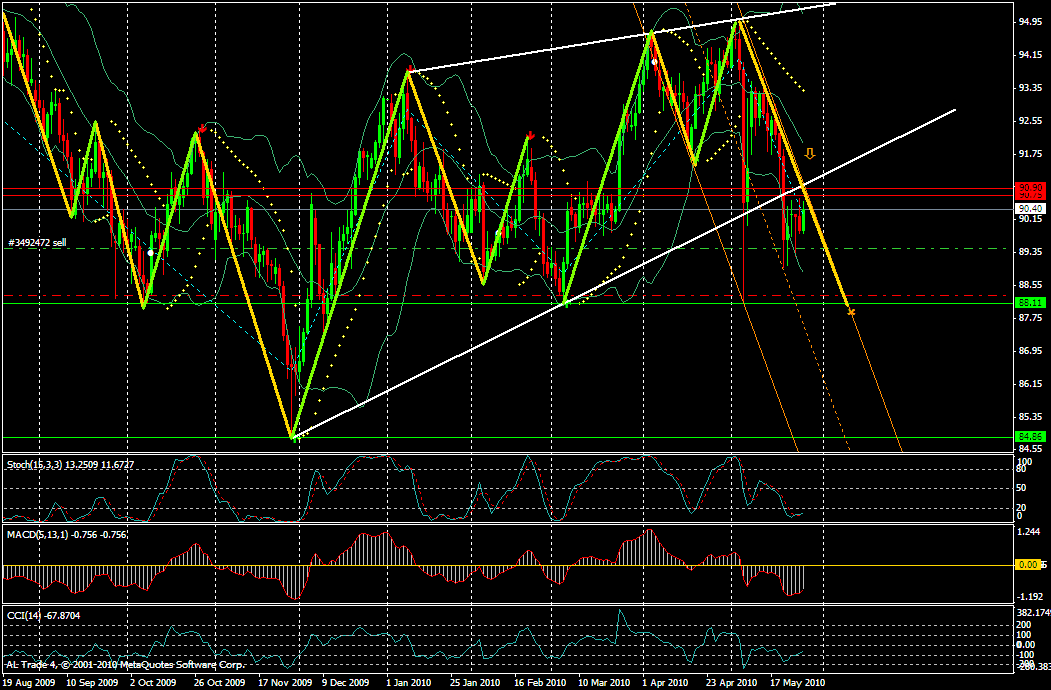Click the green 84.66 price level label
The width and height of the screenshot is (1051, 690).
[x=1031, y=437]
